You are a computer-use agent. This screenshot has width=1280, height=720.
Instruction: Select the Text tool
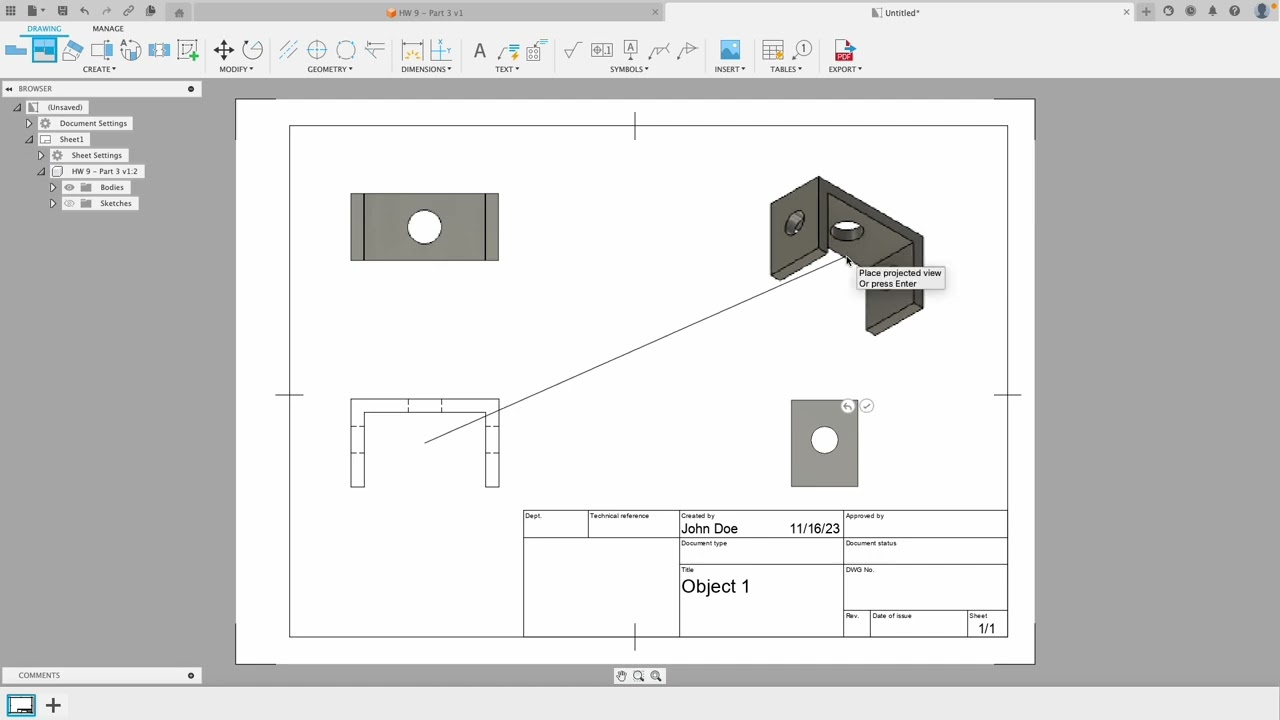(479, 50)
